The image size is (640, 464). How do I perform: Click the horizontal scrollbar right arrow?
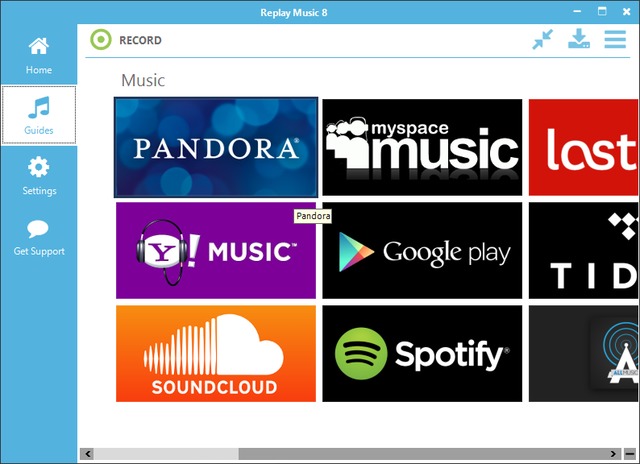[629, 454]
